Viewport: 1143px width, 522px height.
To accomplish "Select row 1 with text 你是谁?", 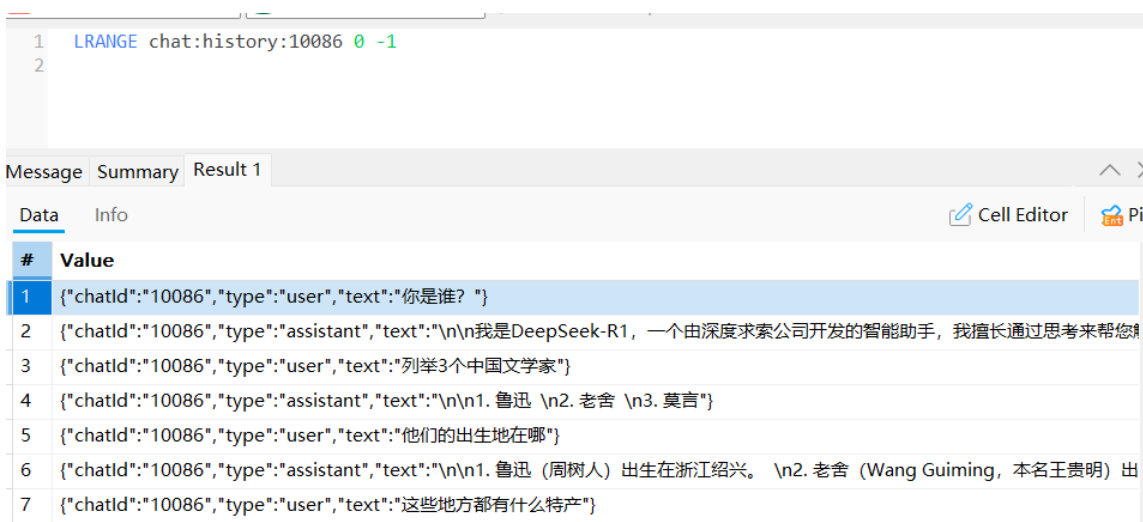I will (595, 297).
